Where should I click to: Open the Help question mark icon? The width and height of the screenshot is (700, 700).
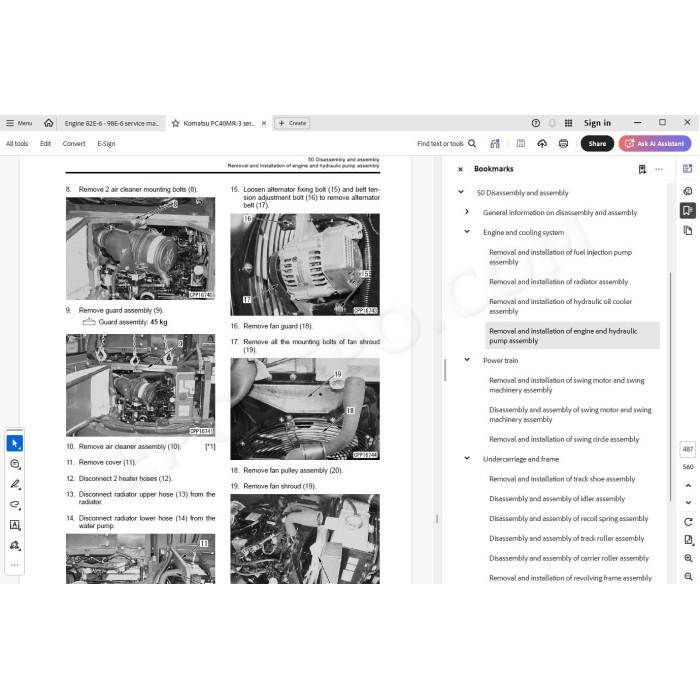coord(536,123)
